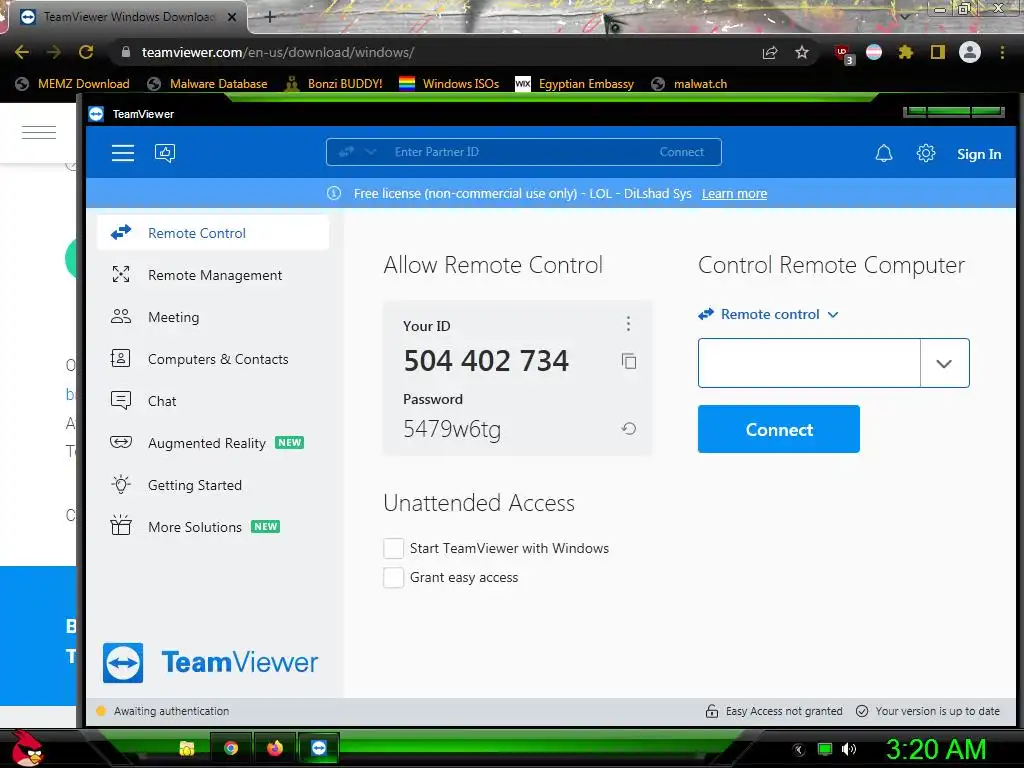This screenshot has width=1024, height=768.
Task: Expand the connection type chevron in header
Action: pyautogui.click(x=371, y=152)
